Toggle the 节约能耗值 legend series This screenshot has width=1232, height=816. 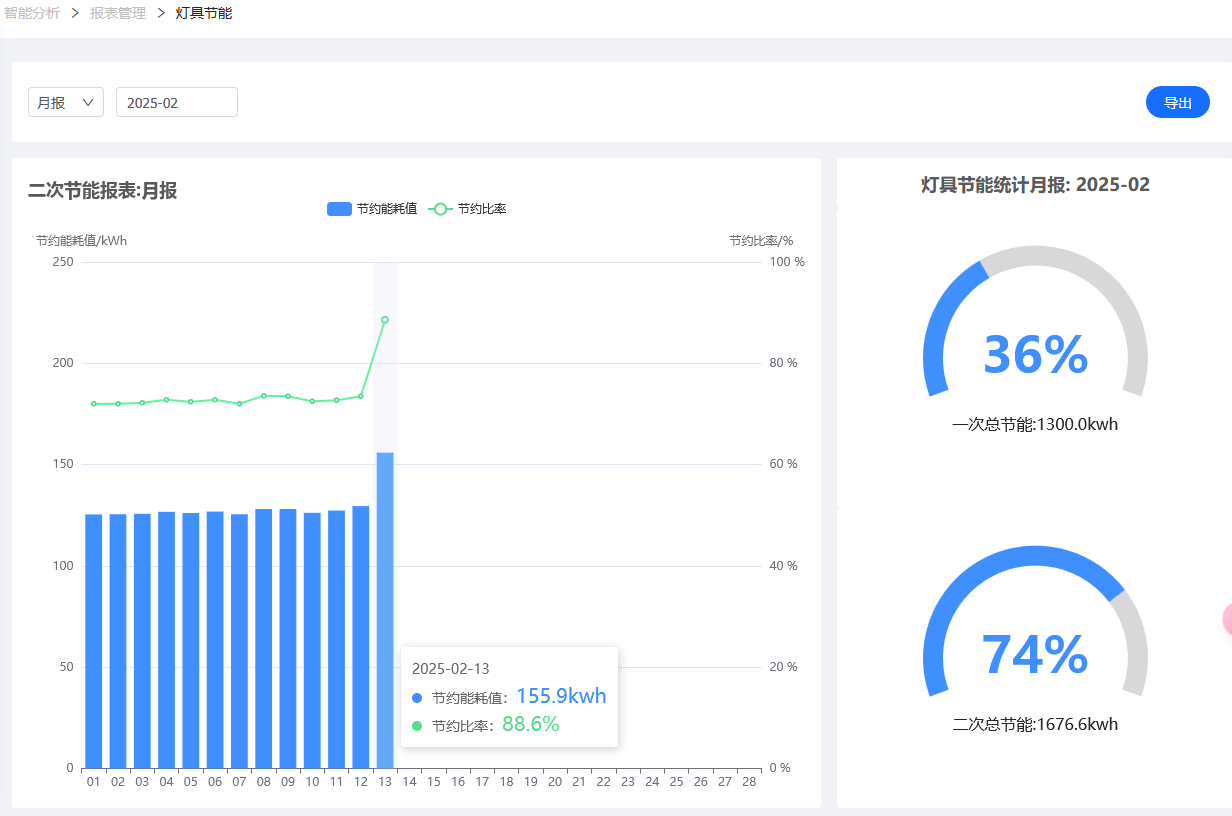pyautogui.click(x=372, y=209)
